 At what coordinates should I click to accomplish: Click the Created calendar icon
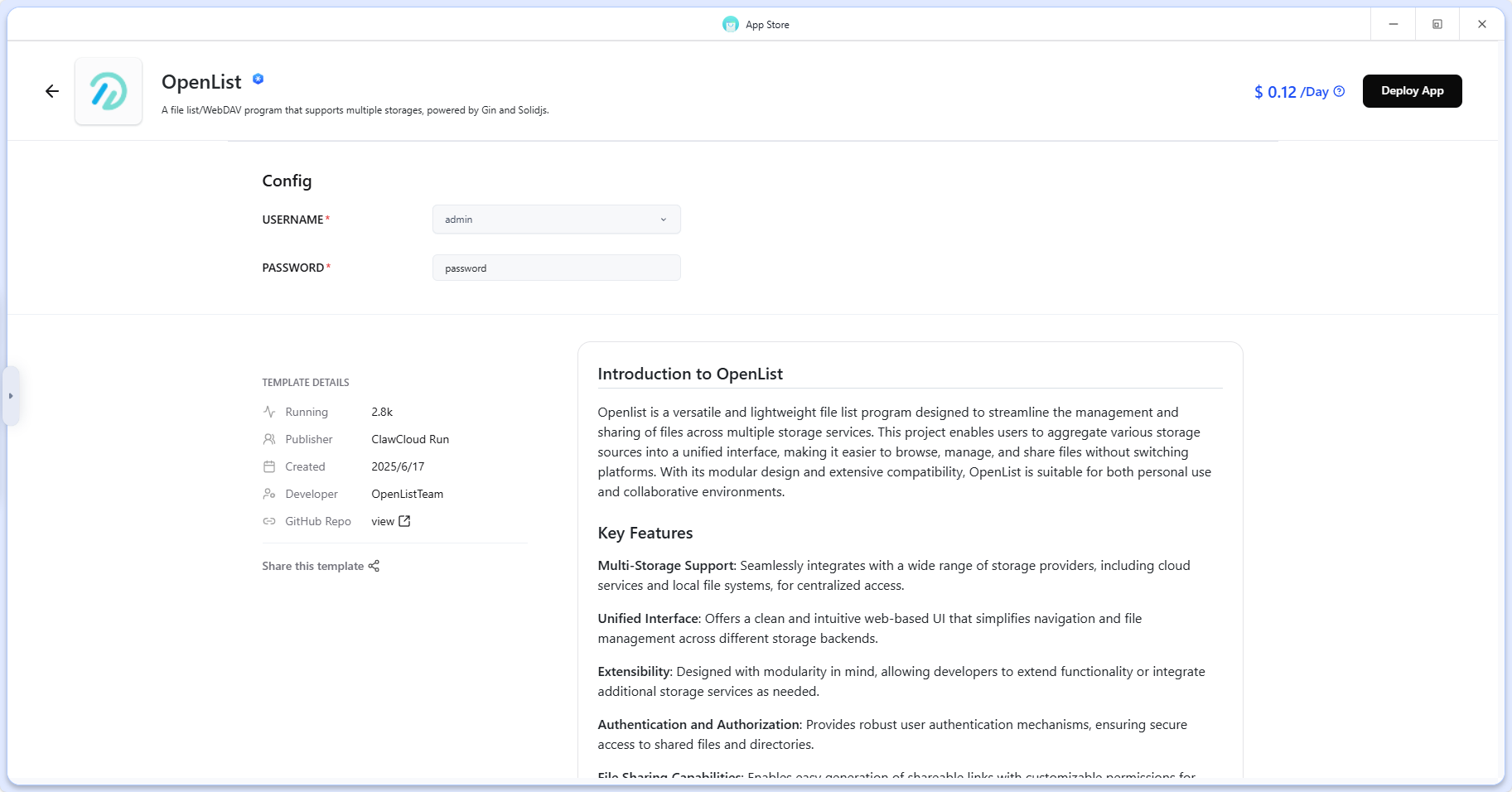pos(269,466)
